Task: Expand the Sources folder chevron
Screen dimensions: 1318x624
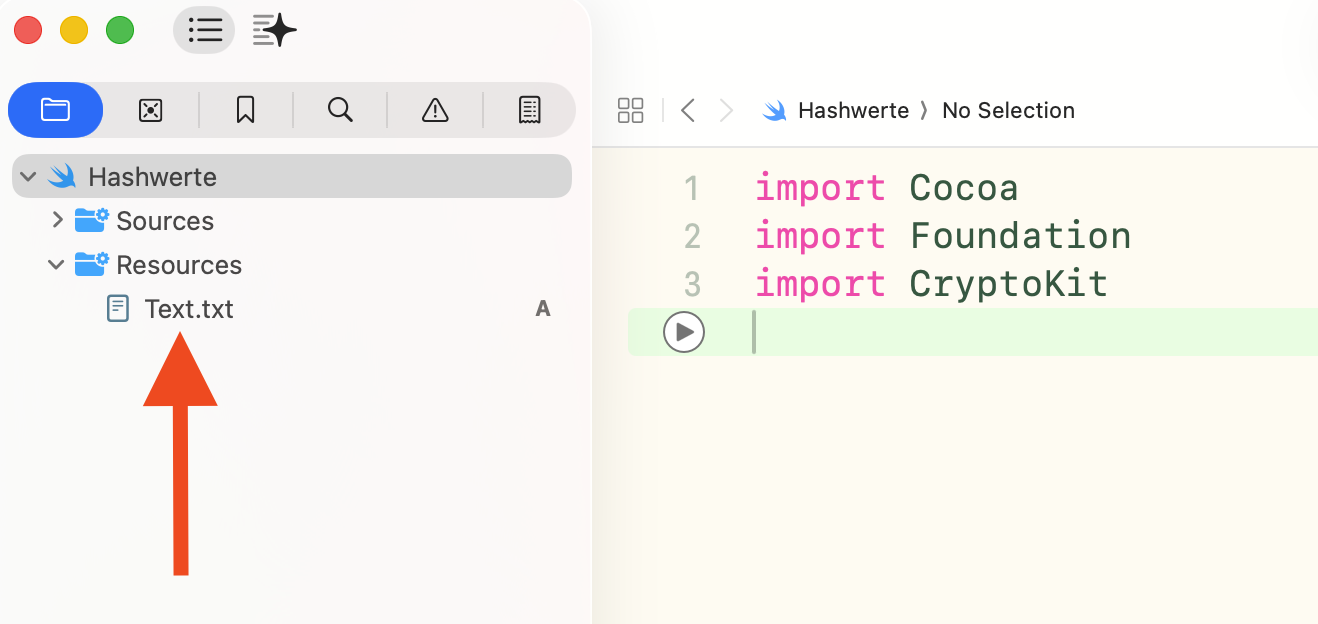Action: click(x=57, y=220)
